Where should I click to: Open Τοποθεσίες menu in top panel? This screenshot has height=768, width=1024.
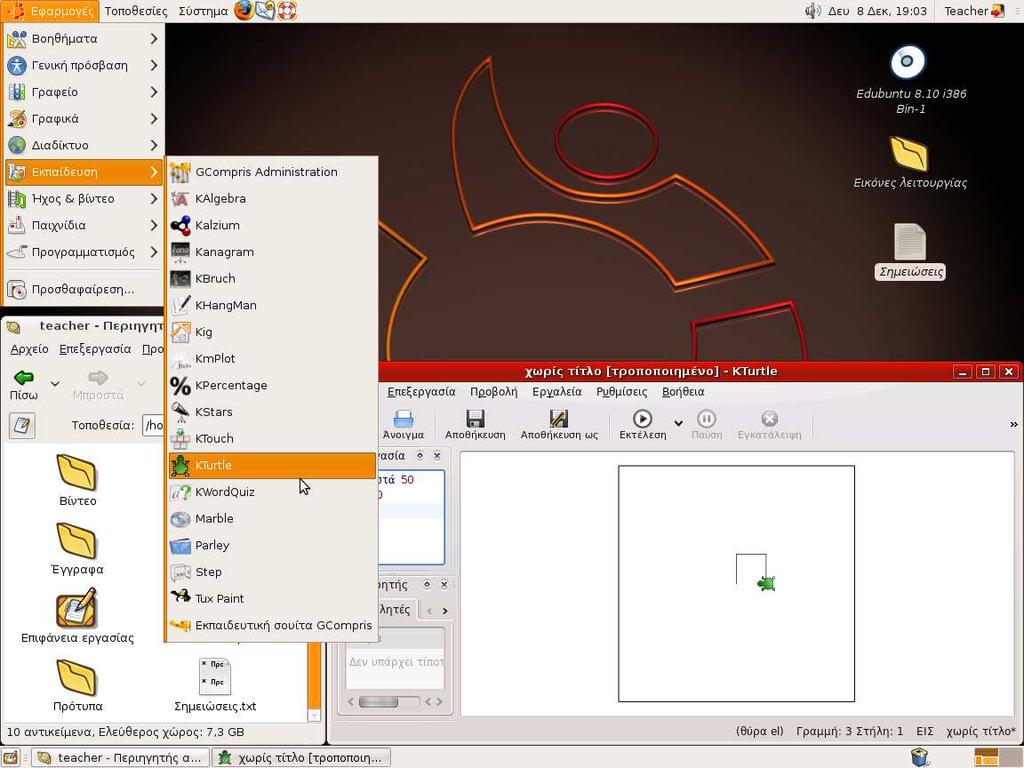[136, 11]
